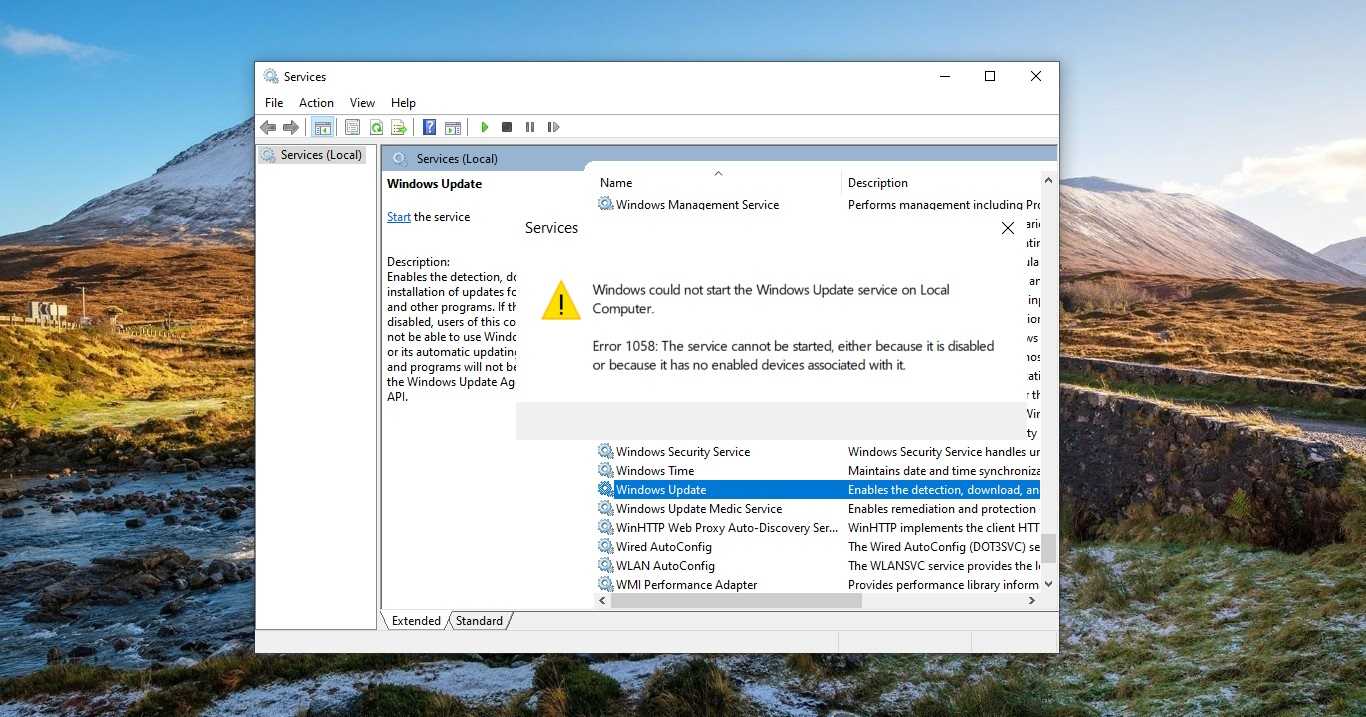Click the Error 1058 message text
This screenshot has width=1366, height=717.
[793, 355]
